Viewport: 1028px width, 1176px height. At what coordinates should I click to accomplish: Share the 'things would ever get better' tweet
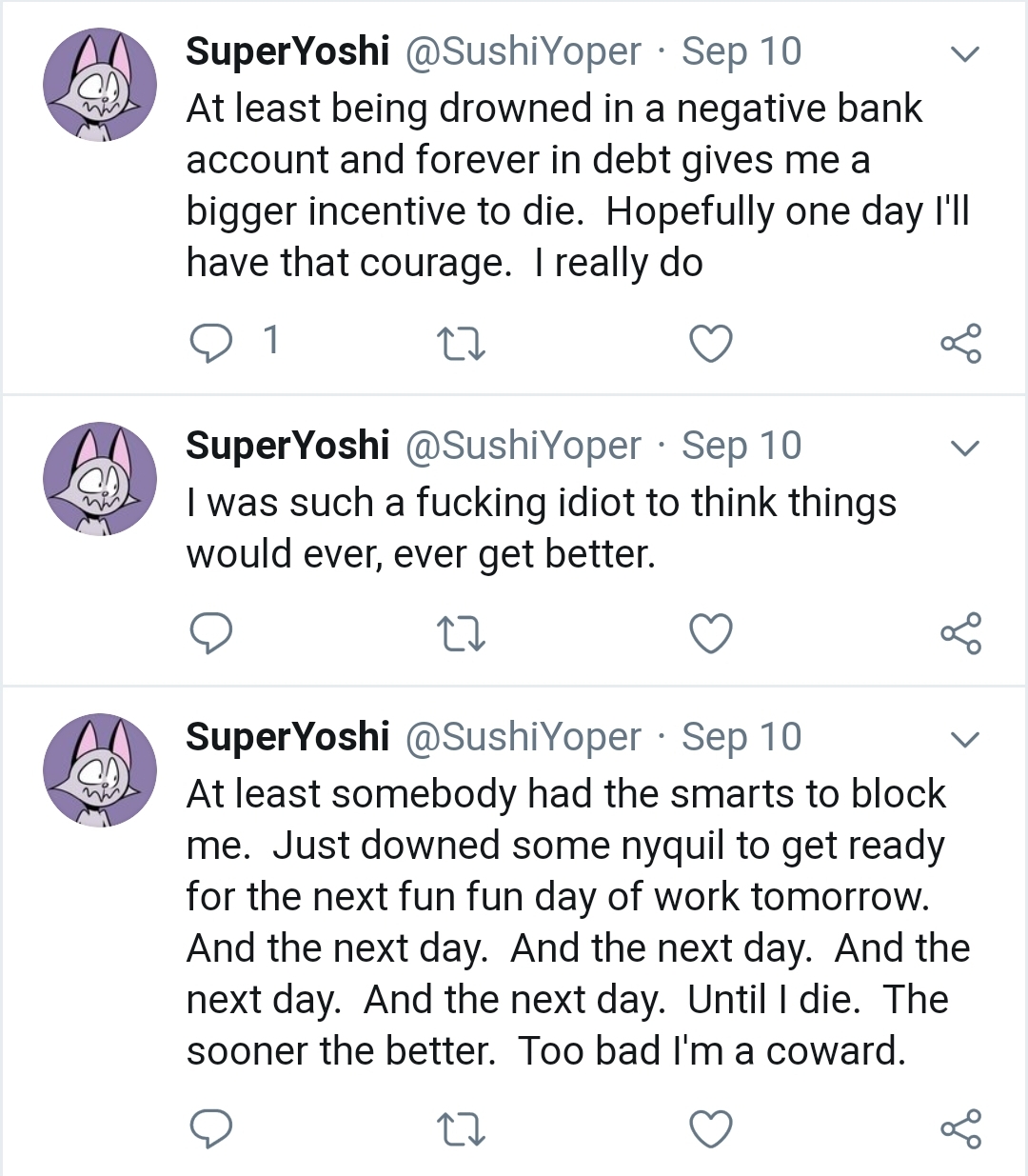960,634
